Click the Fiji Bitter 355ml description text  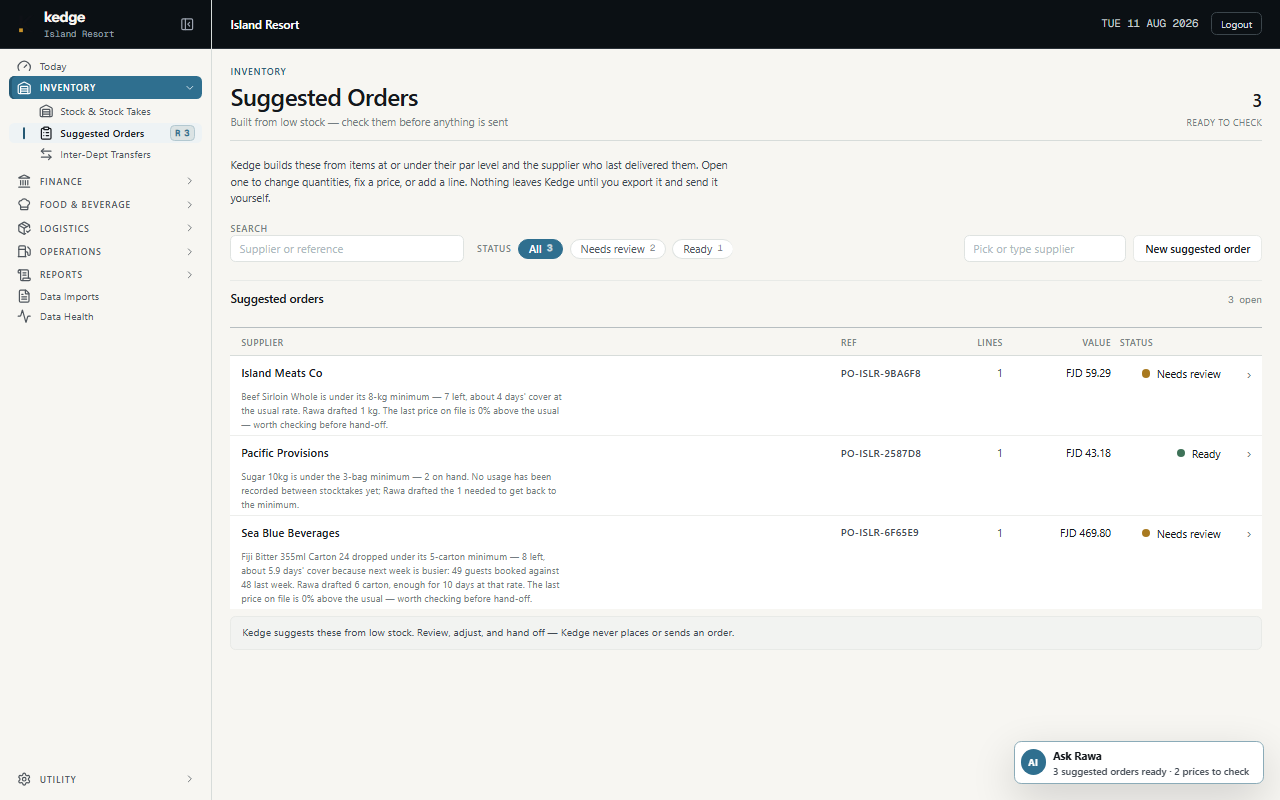tap(401, 578)
